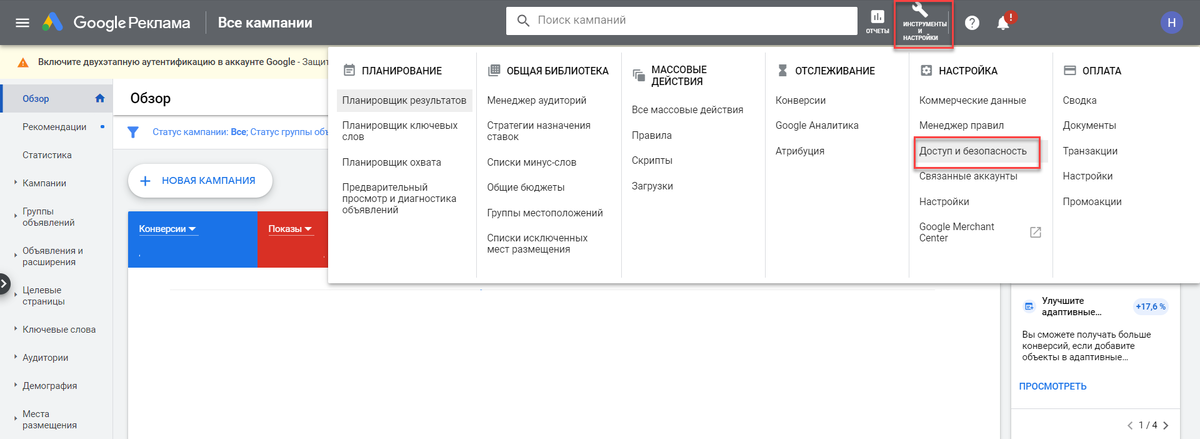Open Рекомендации in the sidebar
This screenshot has width=1200, height=439.
56,127
